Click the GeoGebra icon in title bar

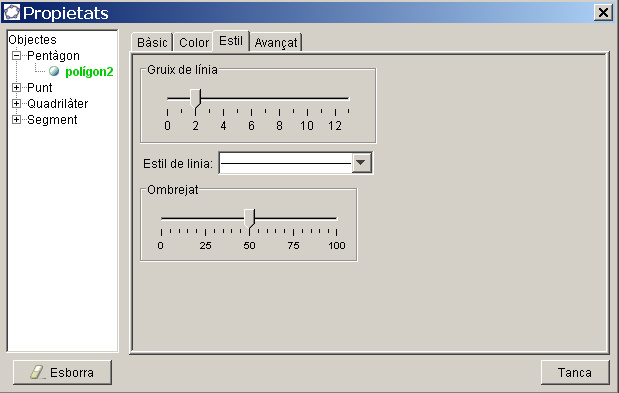[x=11, y=12]
